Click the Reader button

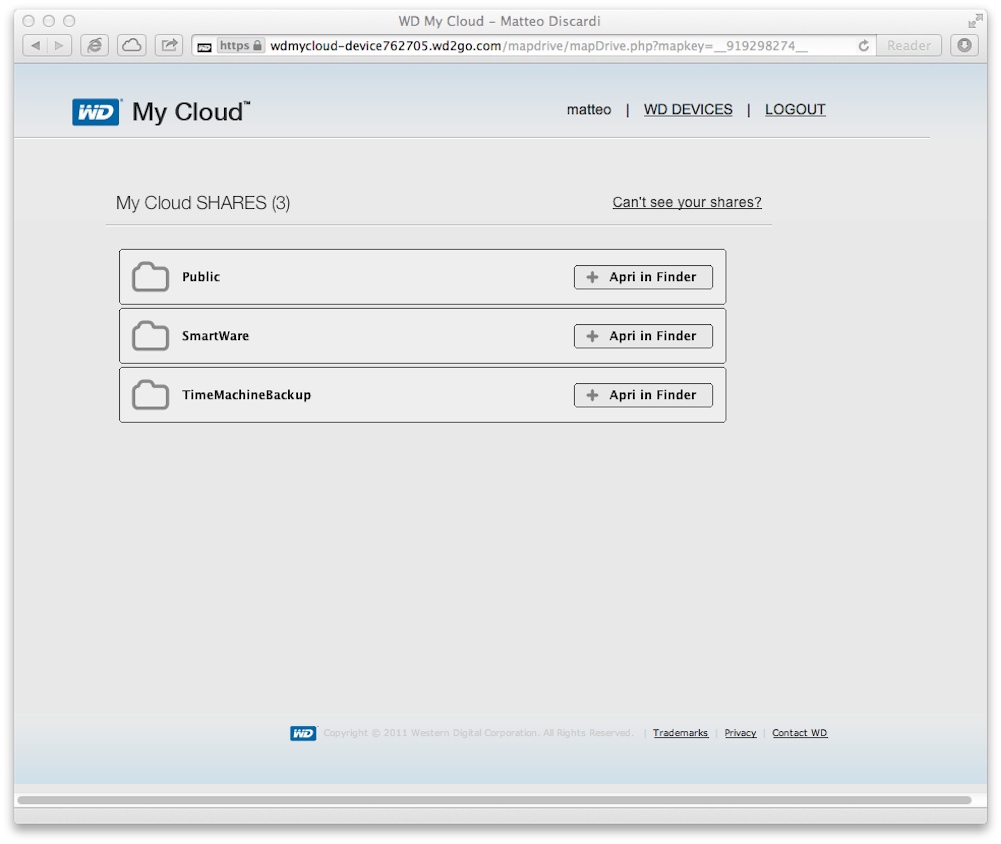[908, 45]
